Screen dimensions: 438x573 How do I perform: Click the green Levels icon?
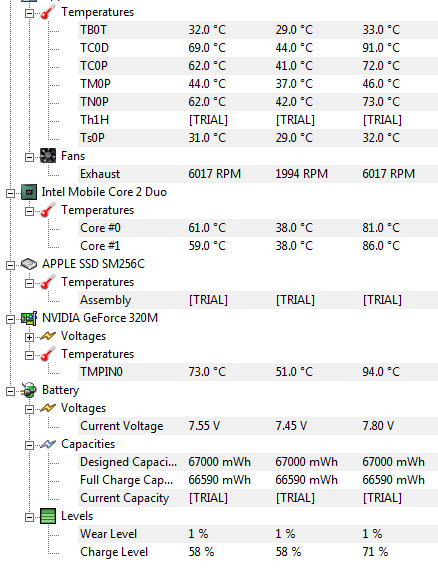pos(48,516)
